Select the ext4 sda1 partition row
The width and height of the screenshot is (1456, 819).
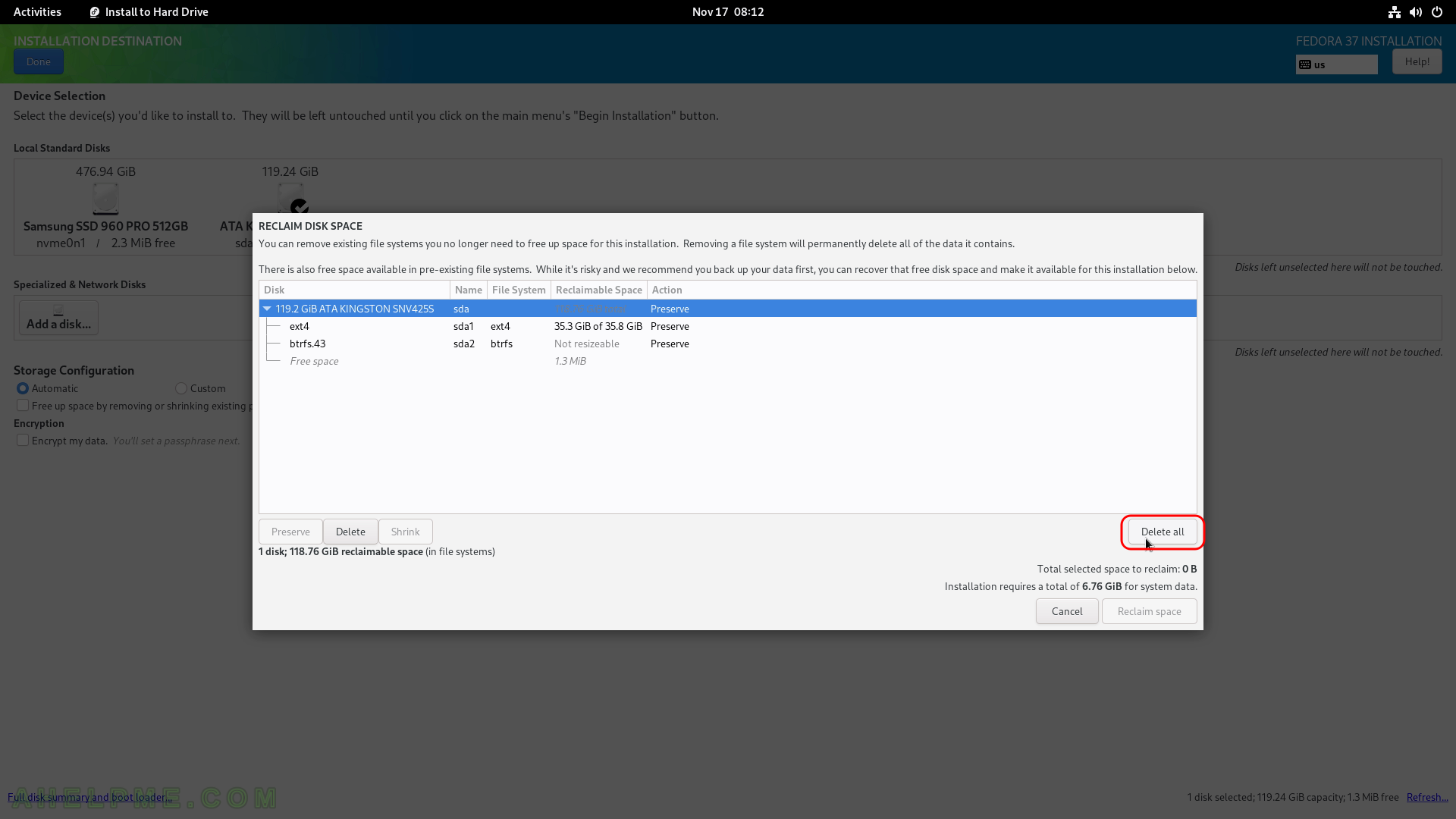tap(728, 326)
